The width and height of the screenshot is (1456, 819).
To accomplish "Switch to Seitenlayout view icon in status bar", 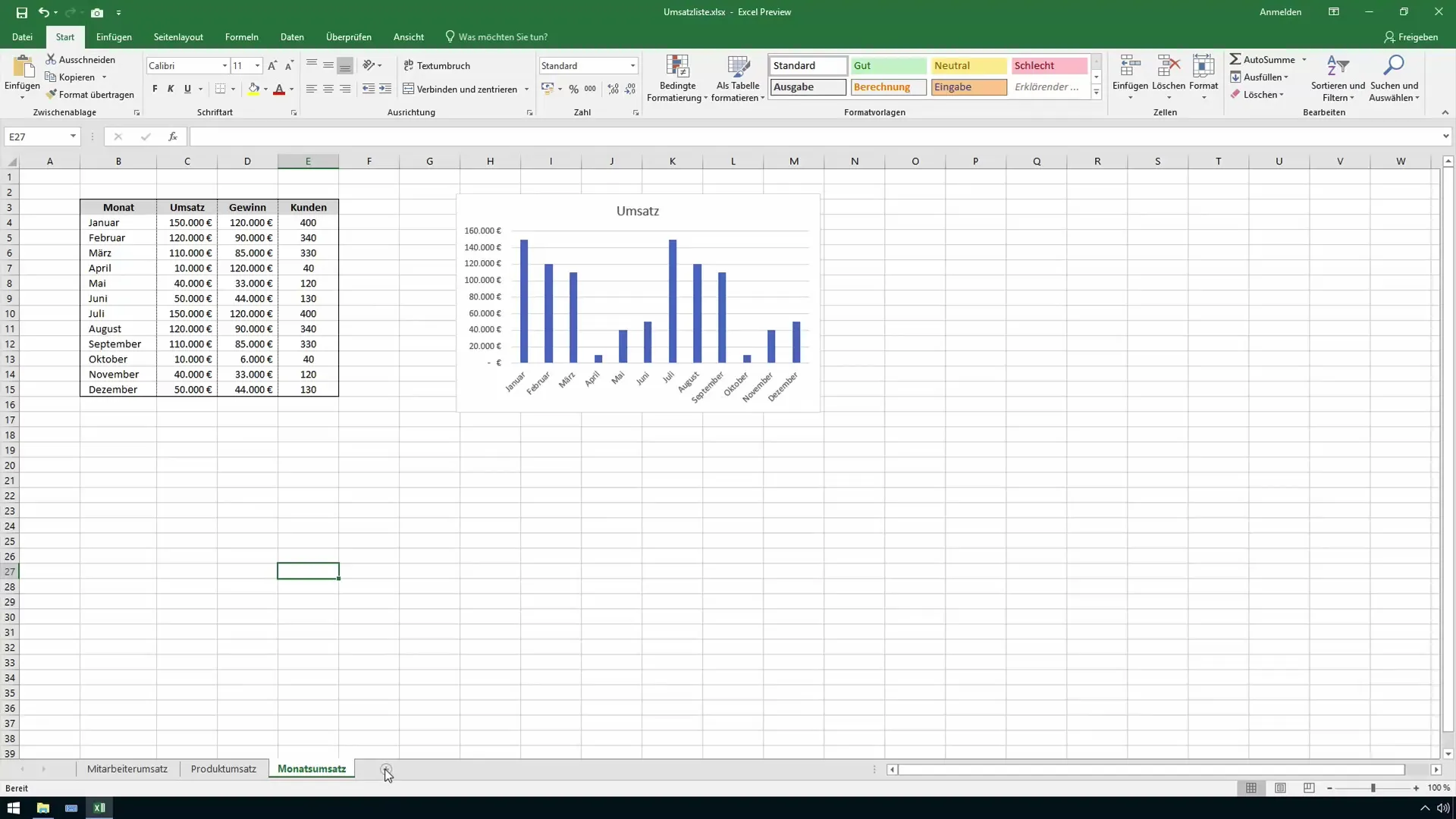I will [x=1280, y=789].
